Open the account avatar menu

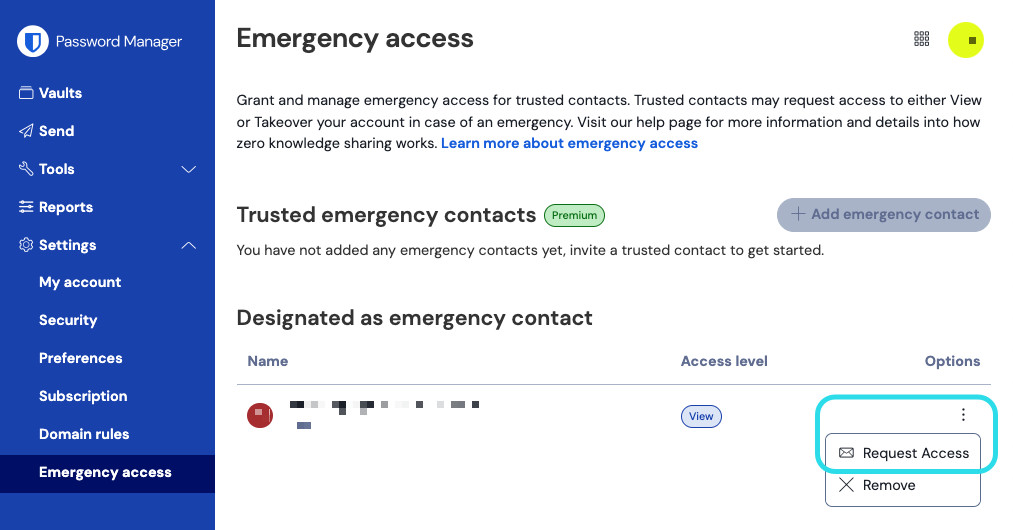click(x=967, y=40)
